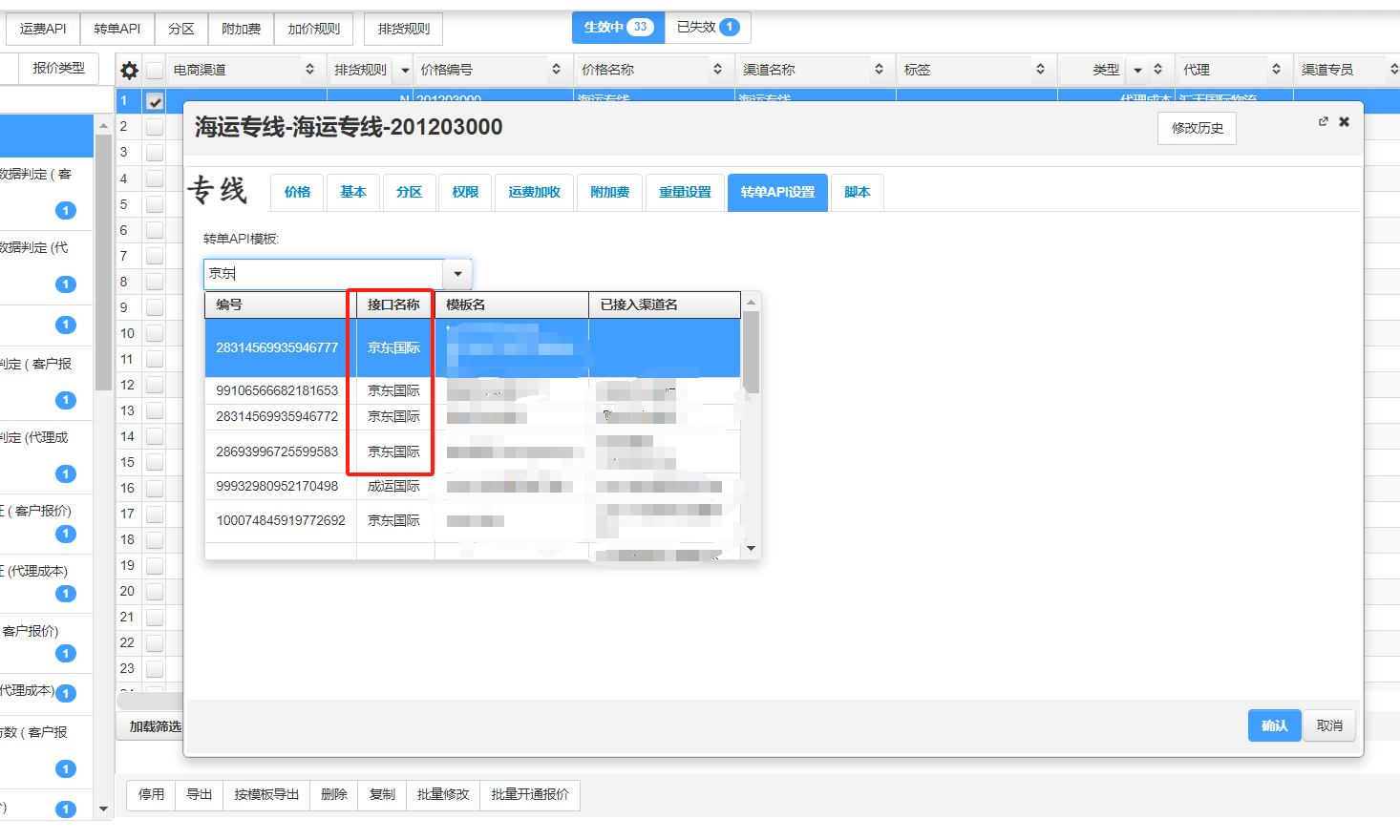
Task: Uncheck the checkbox on row 1
Action: coord(155,100)
